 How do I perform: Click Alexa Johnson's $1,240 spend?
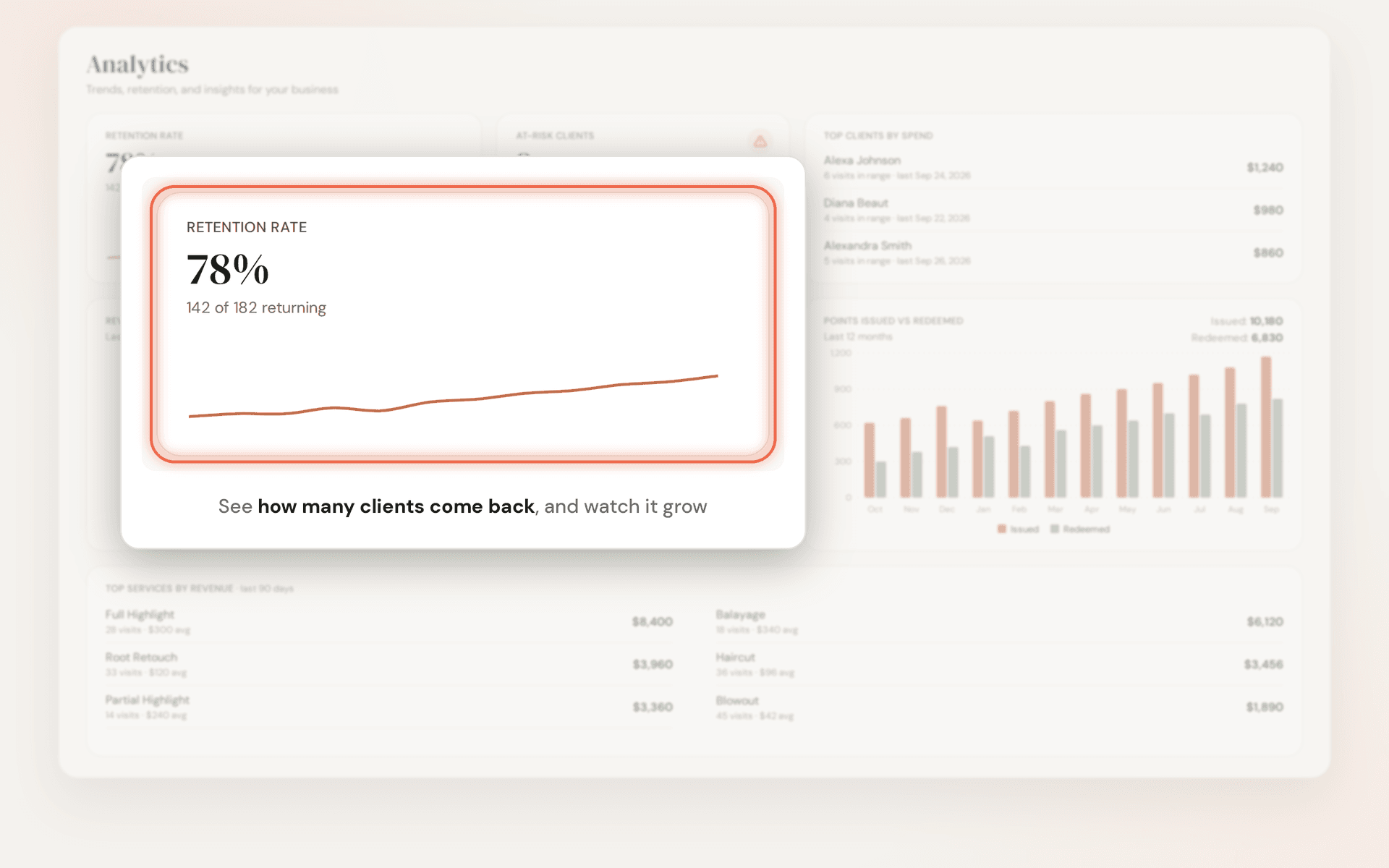1265,167
